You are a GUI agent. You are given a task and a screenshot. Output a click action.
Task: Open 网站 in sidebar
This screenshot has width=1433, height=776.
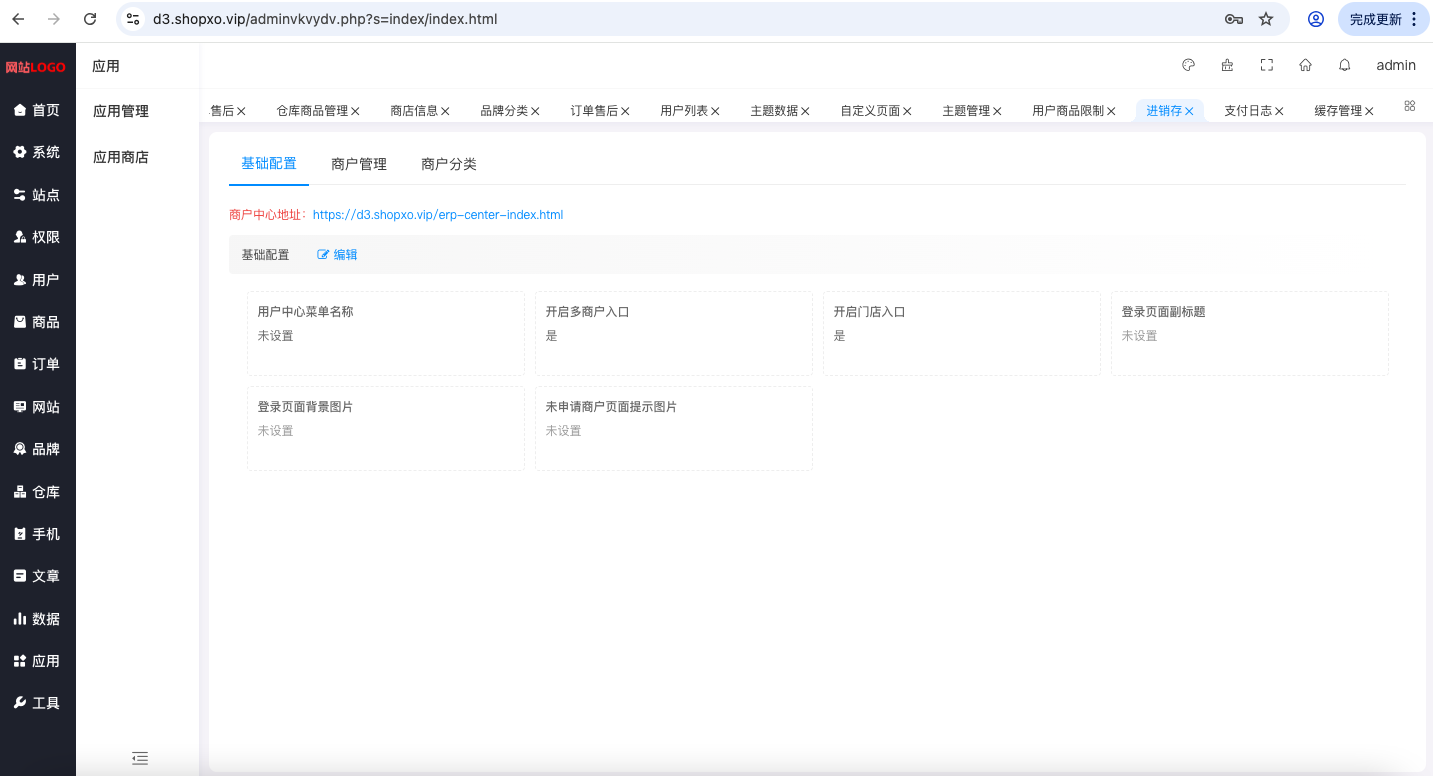[38, 407]
